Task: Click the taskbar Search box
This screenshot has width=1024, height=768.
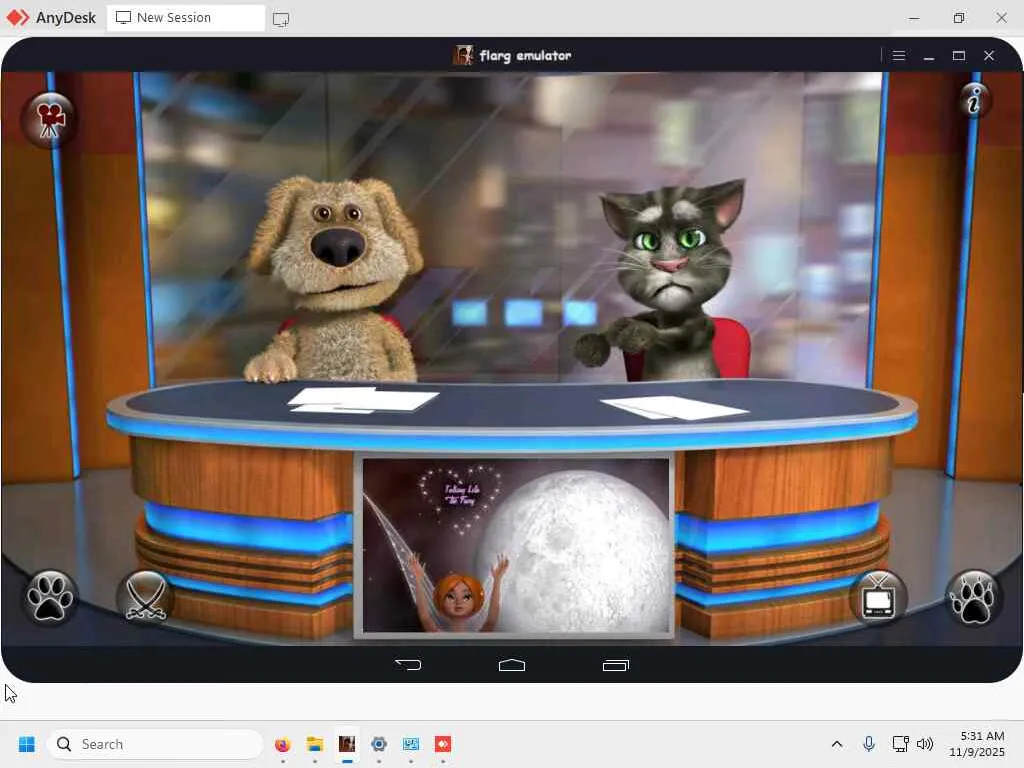Action: [155, 744]
